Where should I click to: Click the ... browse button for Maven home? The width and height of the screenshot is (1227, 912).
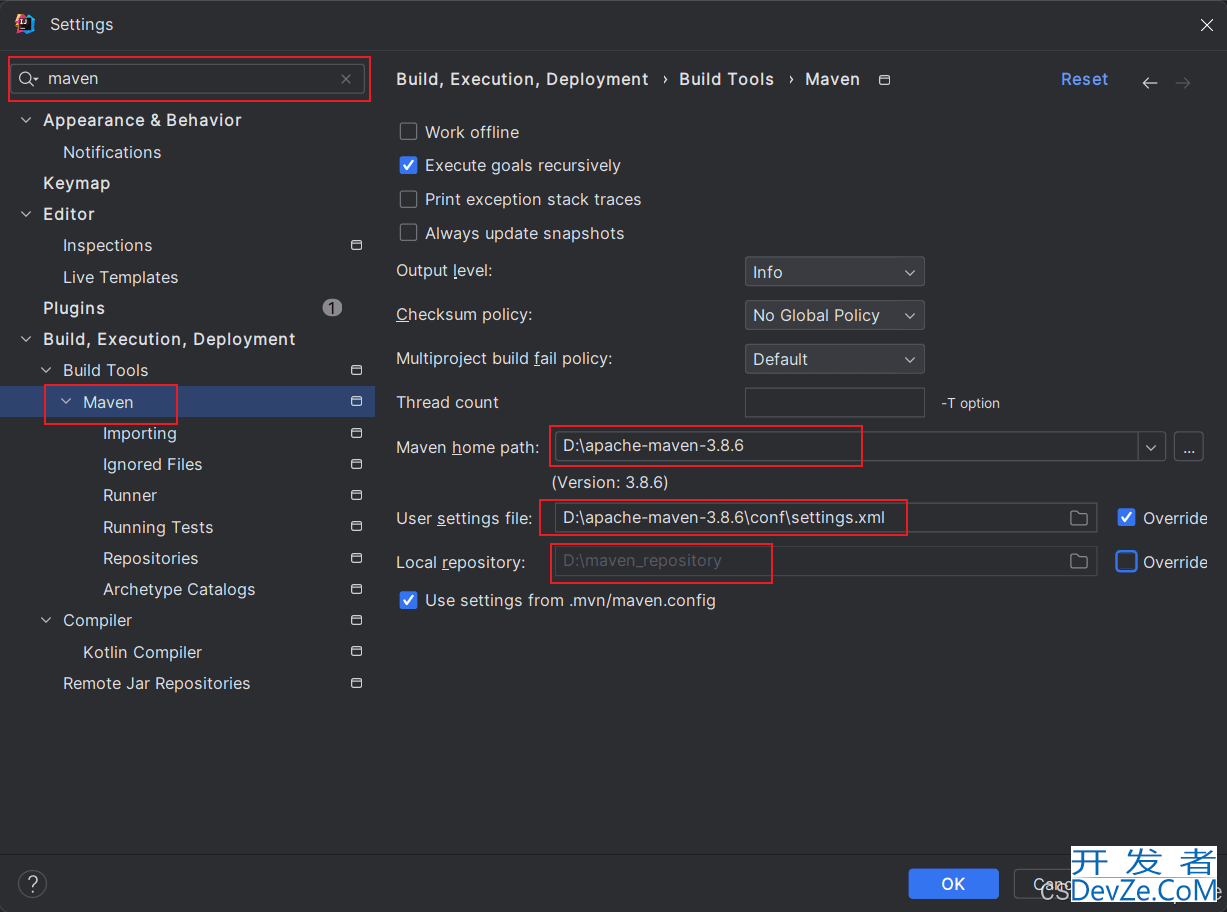[x=1188, y=447]
